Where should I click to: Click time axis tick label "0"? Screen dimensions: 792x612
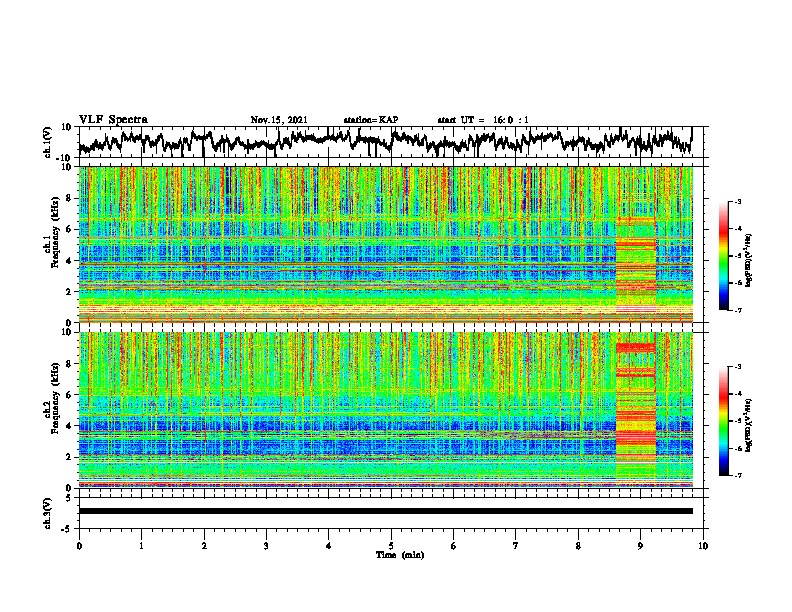[x=79, y=546]
